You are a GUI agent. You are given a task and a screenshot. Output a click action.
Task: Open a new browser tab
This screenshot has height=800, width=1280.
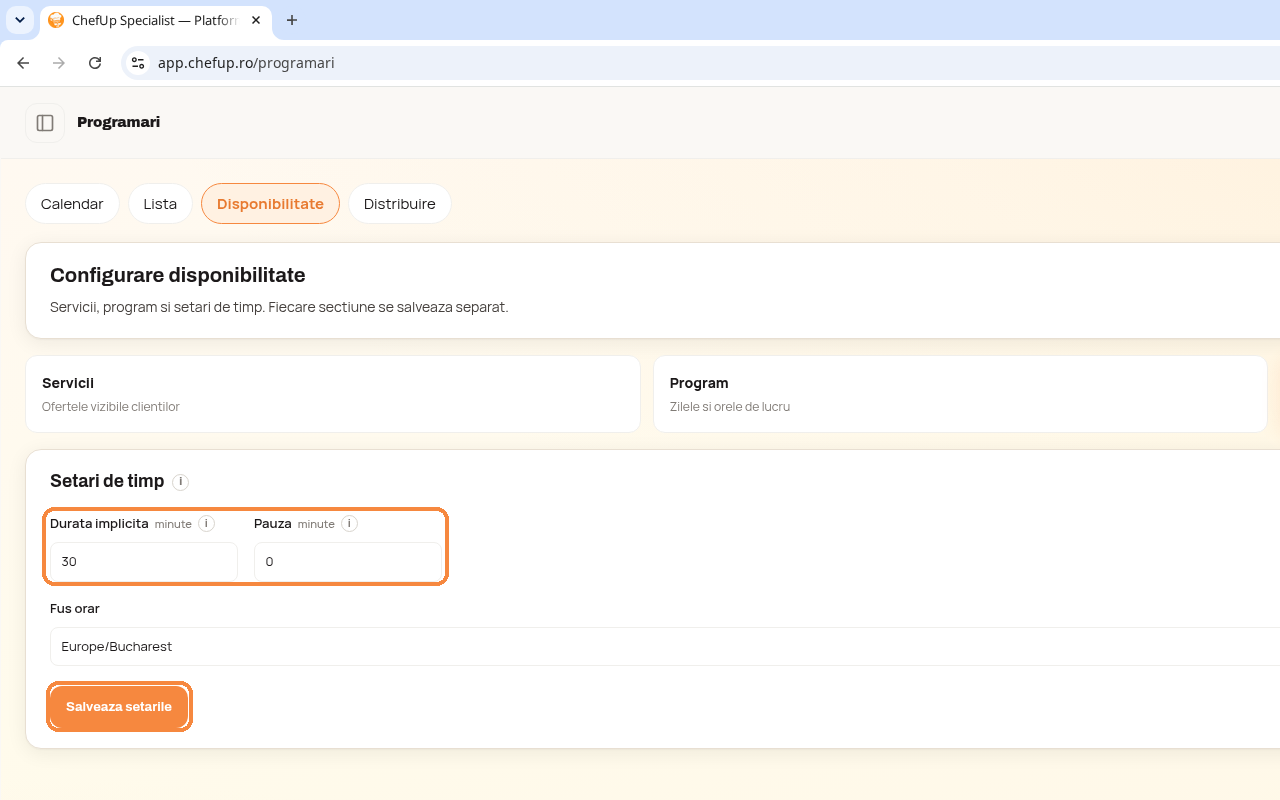point(292,20)
